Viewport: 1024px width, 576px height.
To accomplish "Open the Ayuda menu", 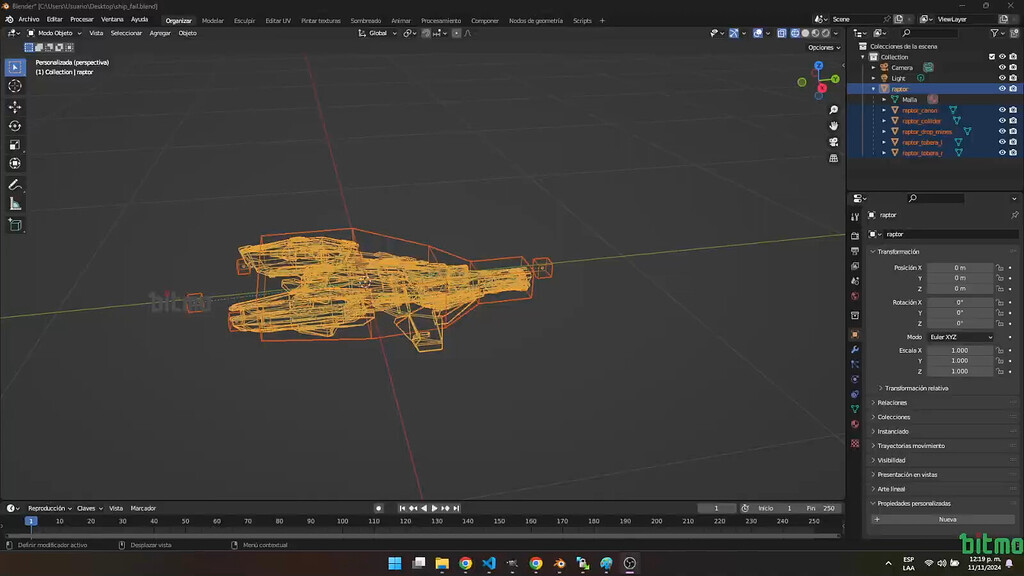I will coord(139,19).
